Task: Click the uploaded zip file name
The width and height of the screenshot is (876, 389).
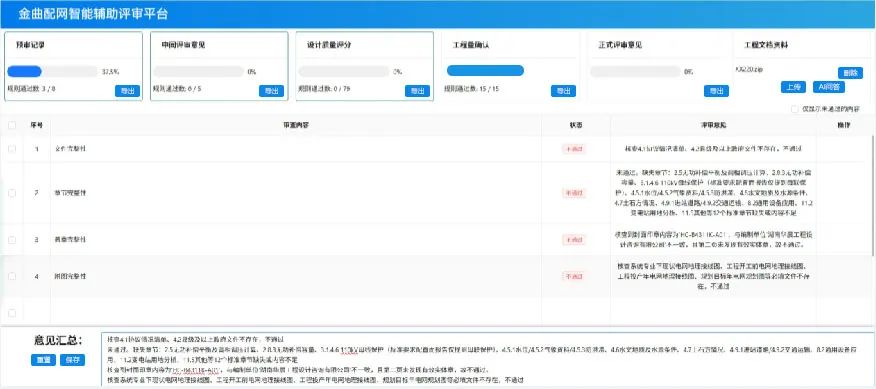Action: click(749, 69)
